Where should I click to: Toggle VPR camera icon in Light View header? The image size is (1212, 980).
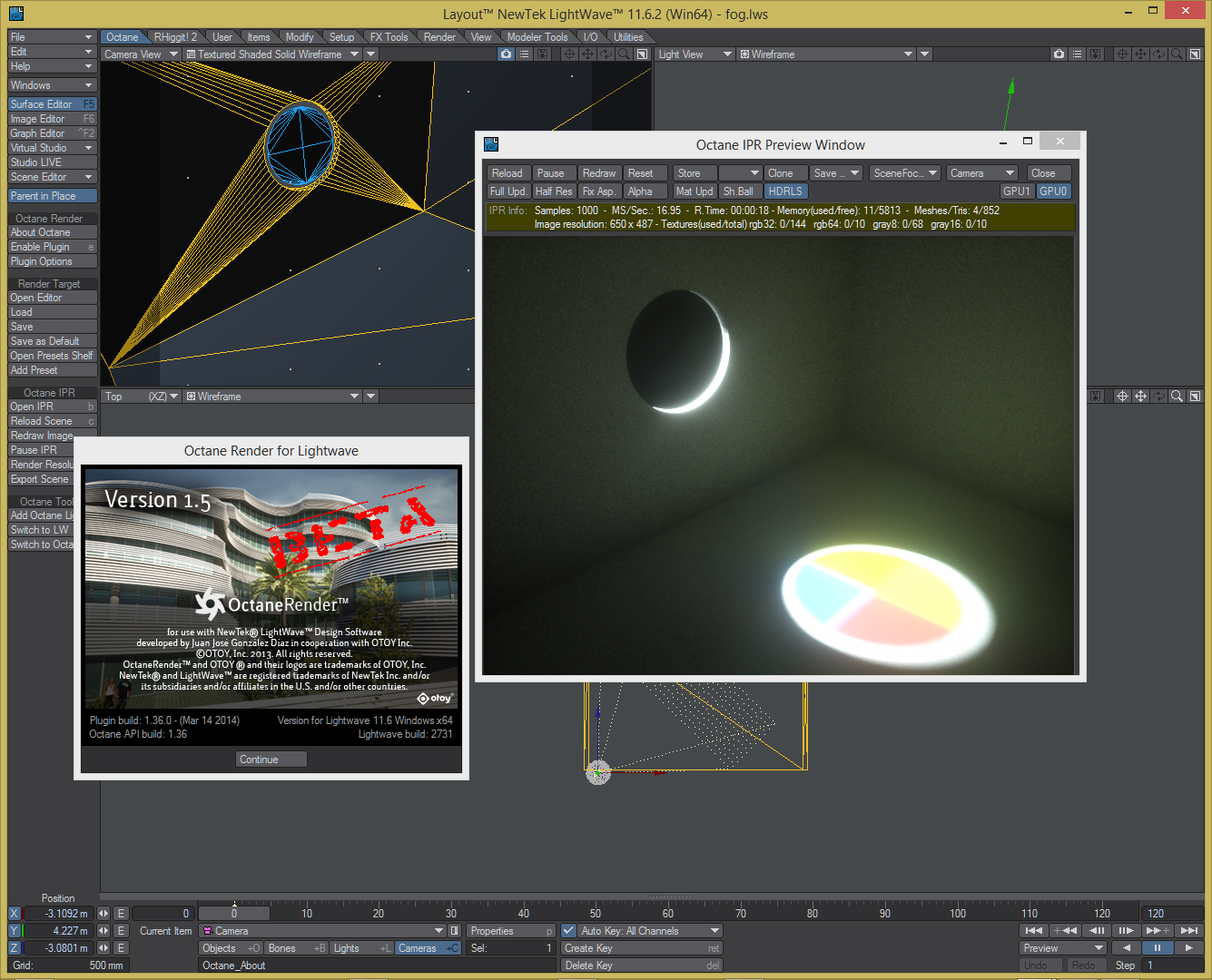pyautogui.click(x=1059, y=54)
